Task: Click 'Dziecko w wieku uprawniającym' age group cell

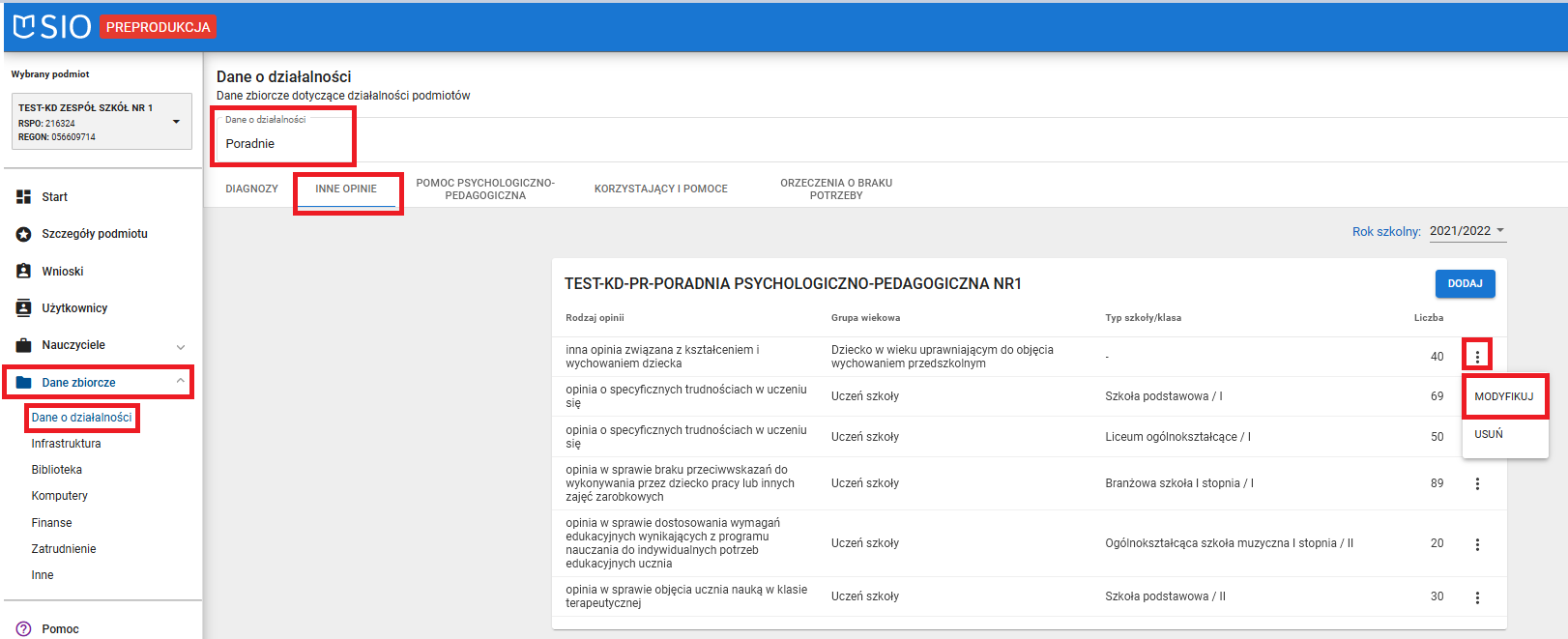Action: [x=942, y=357]
